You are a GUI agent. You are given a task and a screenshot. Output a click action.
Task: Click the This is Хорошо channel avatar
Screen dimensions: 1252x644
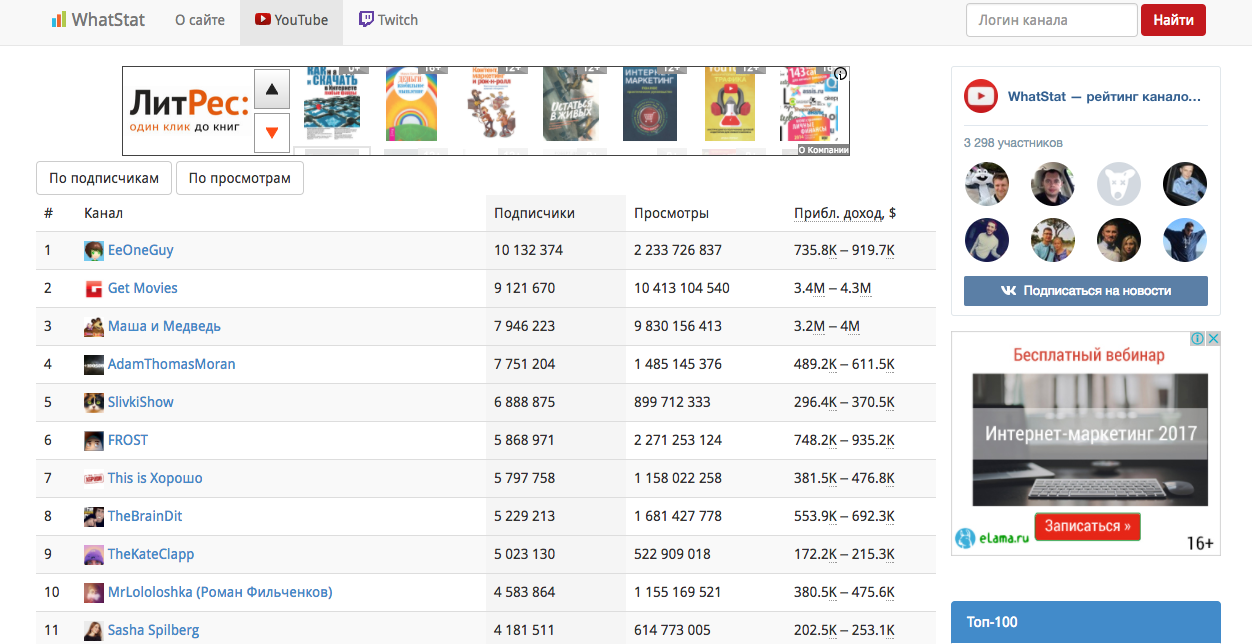pyautogui.click(x=94, y=479)
